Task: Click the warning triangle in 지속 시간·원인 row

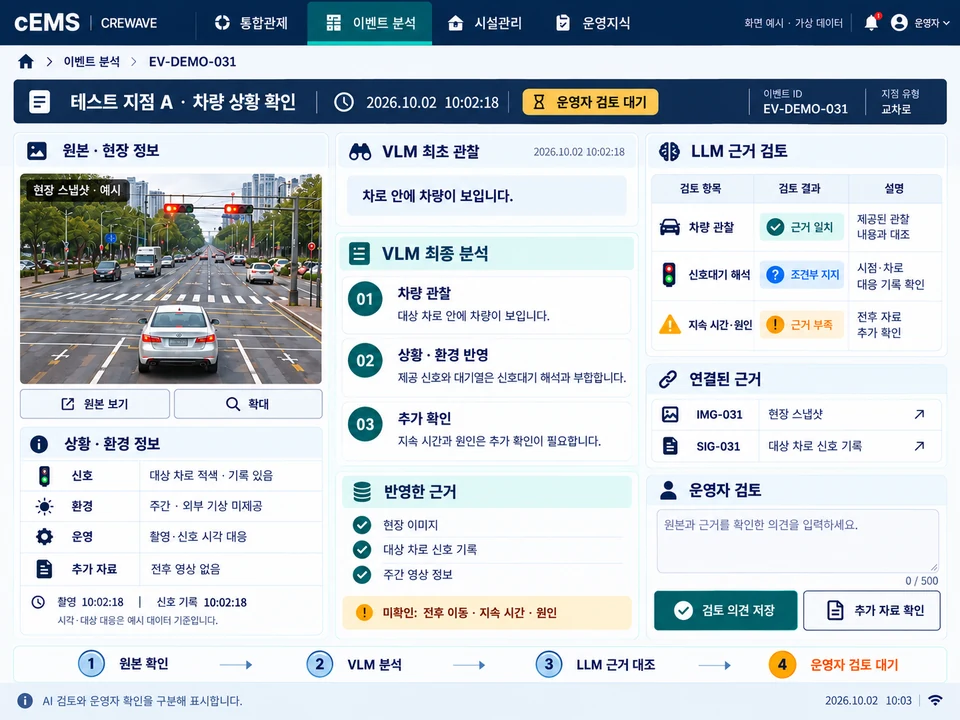Action: [670, 324]
